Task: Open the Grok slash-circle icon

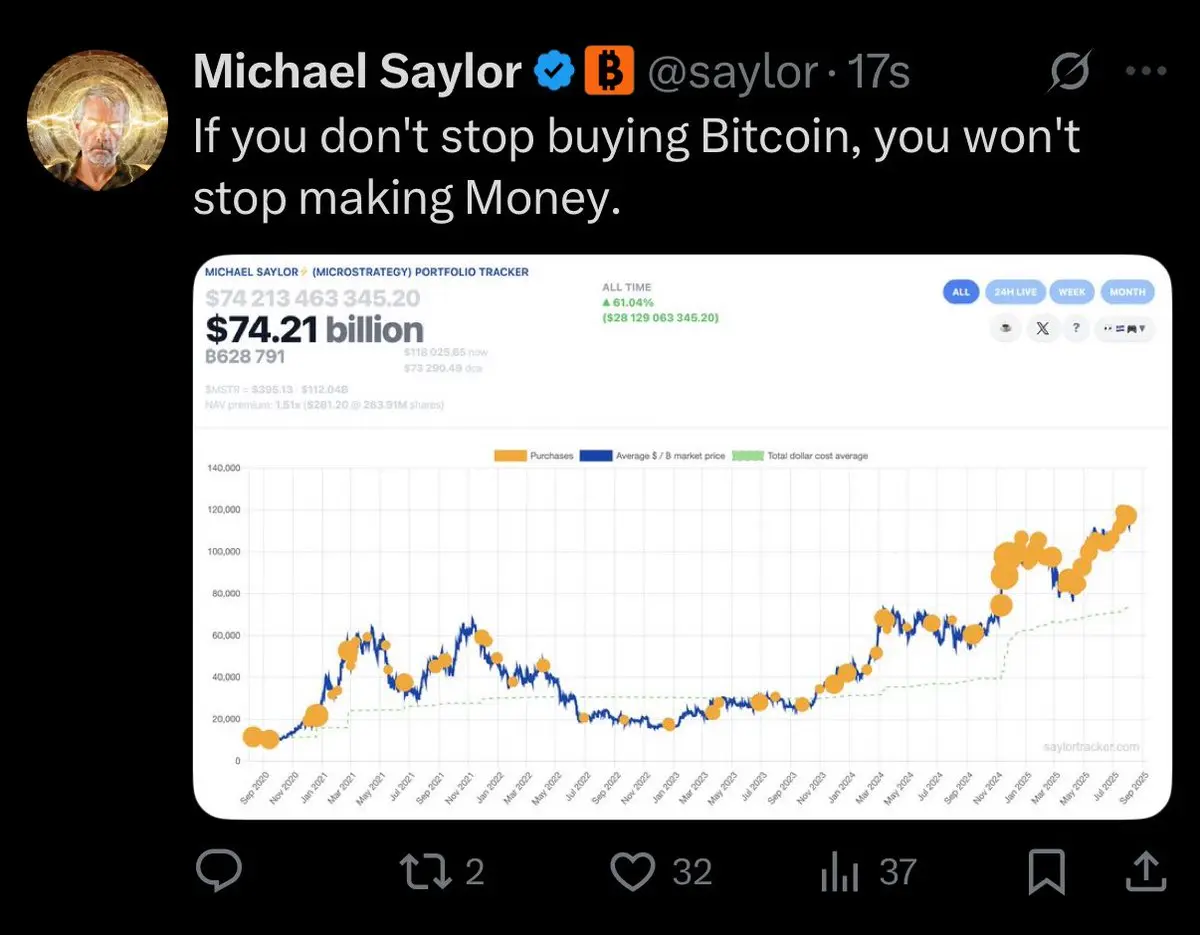Action: [1070, 71]
